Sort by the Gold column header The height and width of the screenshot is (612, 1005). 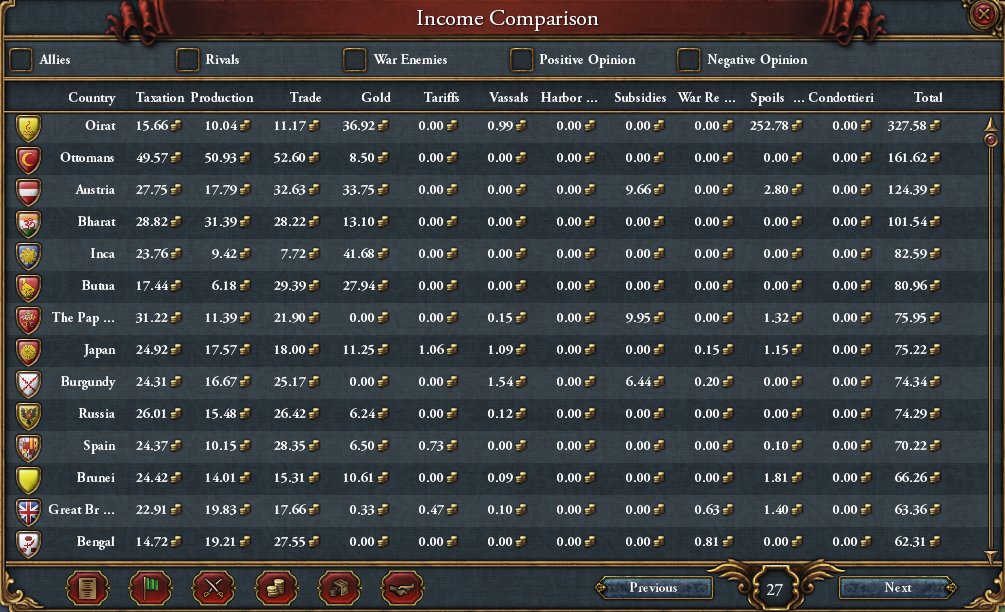point(376,97)
